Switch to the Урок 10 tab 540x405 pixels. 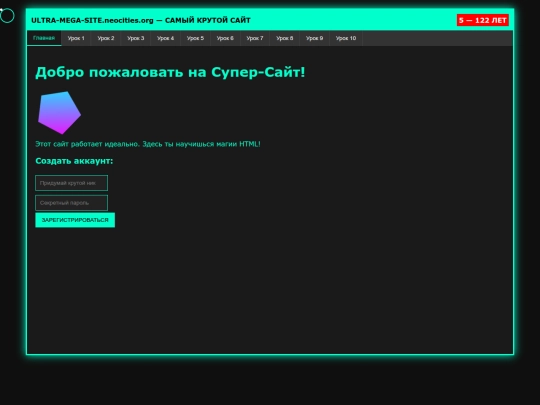(x=346, y=38)
